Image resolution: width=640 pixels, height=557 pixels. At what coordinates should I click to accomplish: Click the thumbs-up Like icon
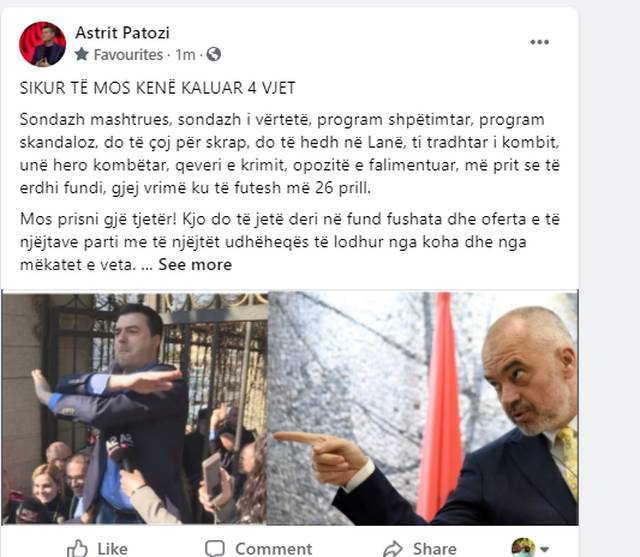click(x=77, y=548)
